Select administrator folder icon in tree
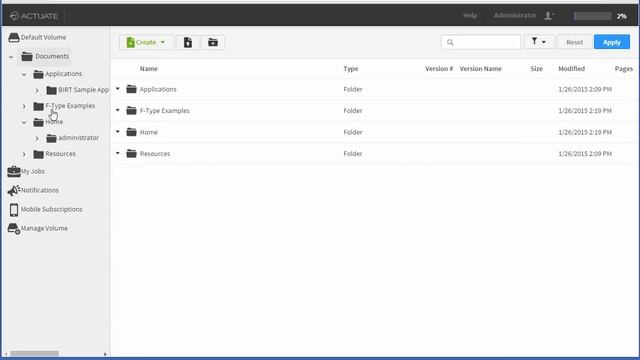This screenshot has height=360, width=640. pyautogui.click(x=51, y=138)
